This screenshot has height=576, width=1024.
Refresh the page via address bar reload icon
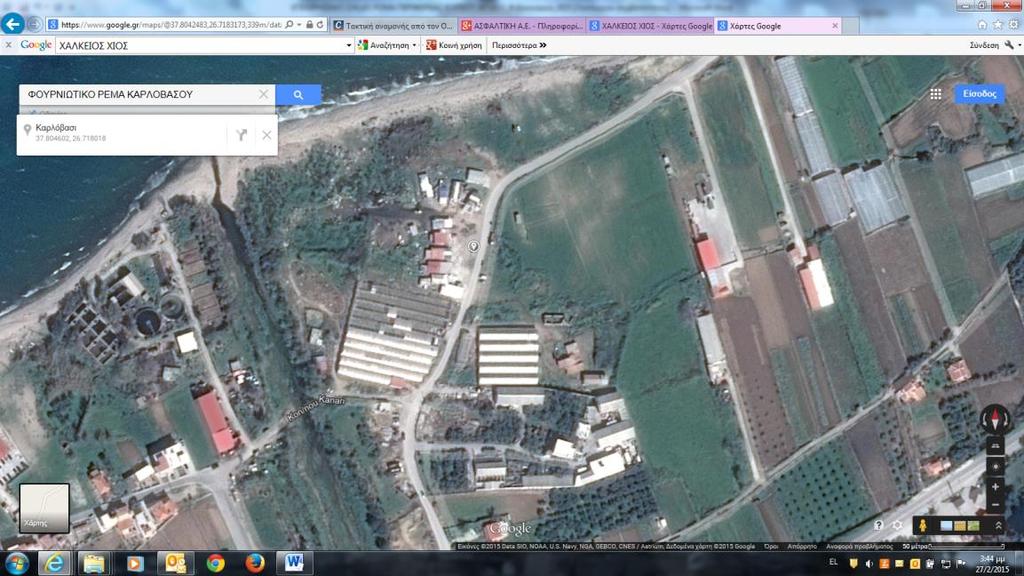pyautogui.click(x=320, y=25)
